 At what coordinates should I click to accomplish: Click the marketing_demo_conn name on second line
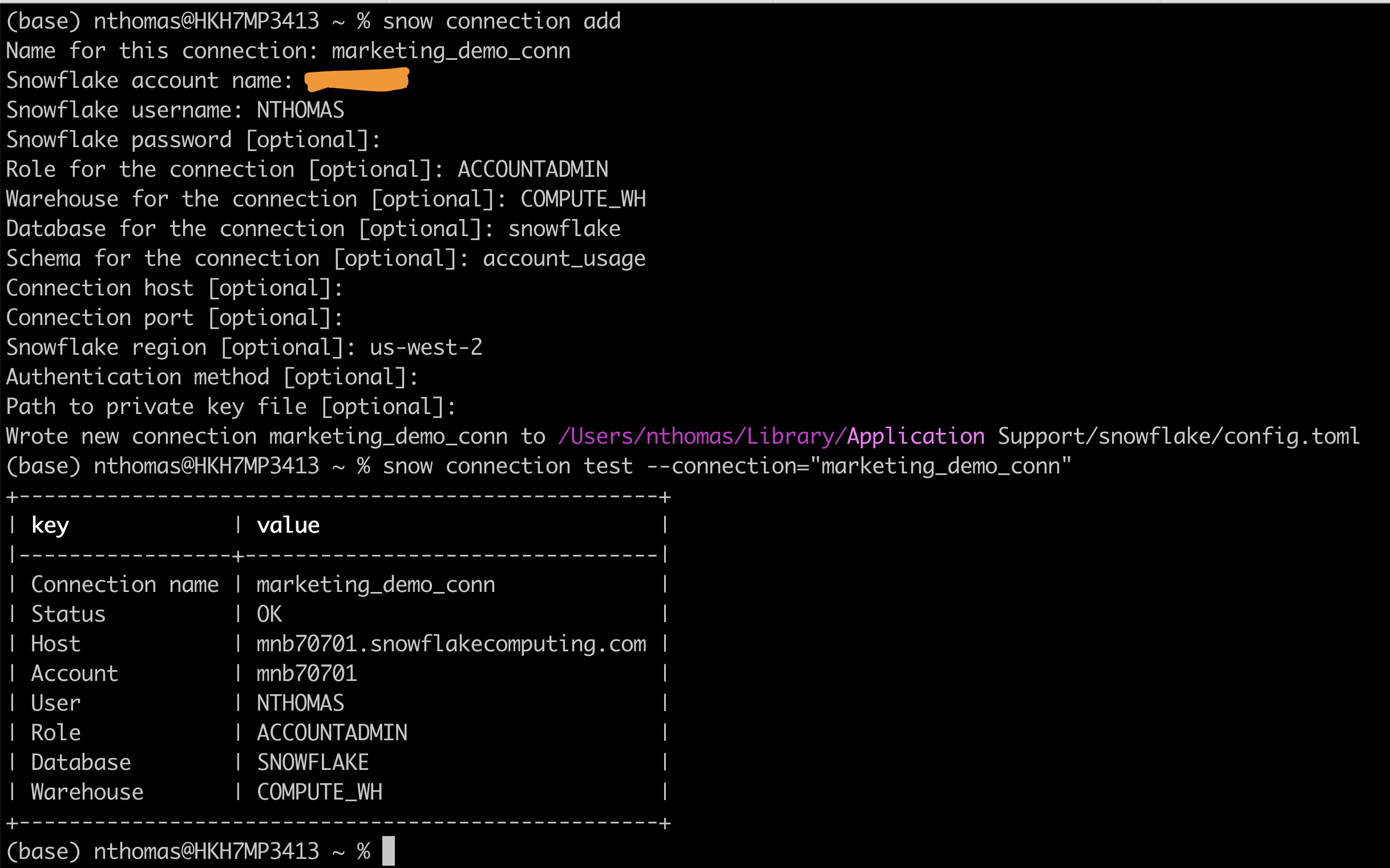(451, 51)
